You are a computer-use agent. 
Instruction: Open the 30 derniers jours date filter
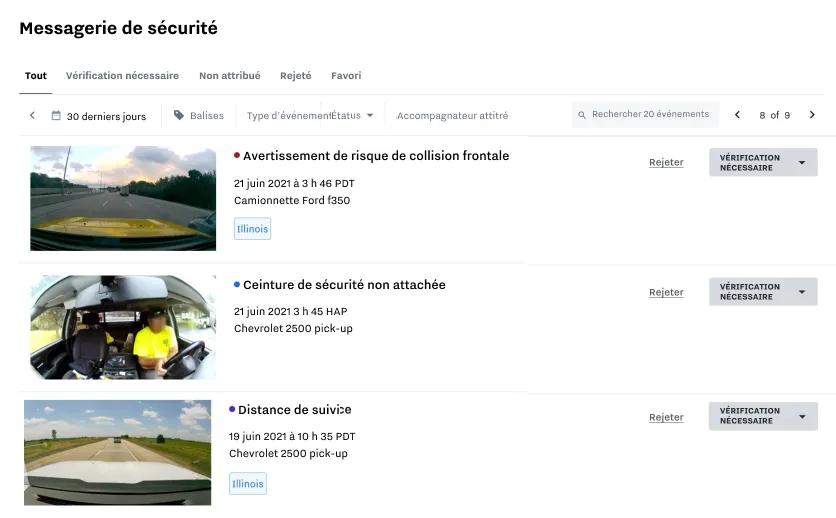pos(99,116)
